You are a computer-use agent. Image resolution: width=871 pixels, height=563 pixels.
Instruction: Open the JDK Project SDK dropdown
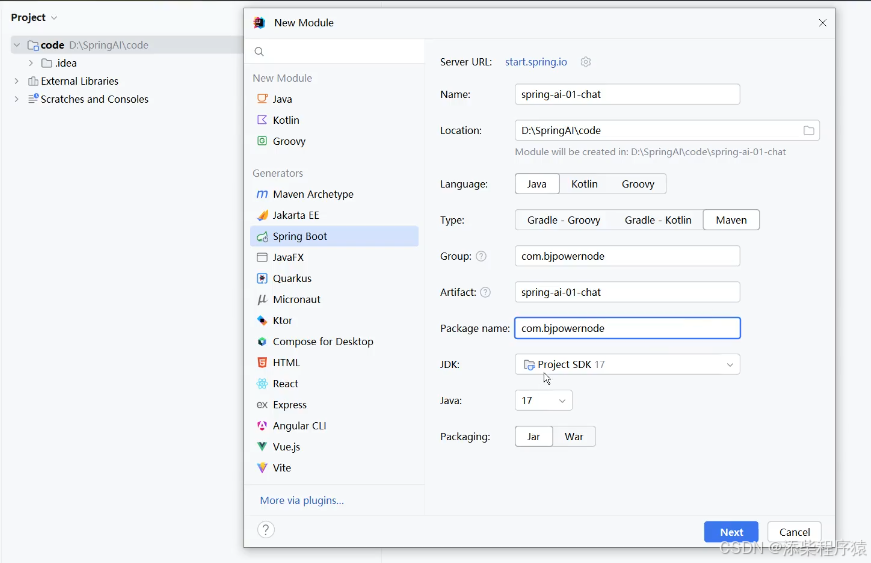(628, 364)
